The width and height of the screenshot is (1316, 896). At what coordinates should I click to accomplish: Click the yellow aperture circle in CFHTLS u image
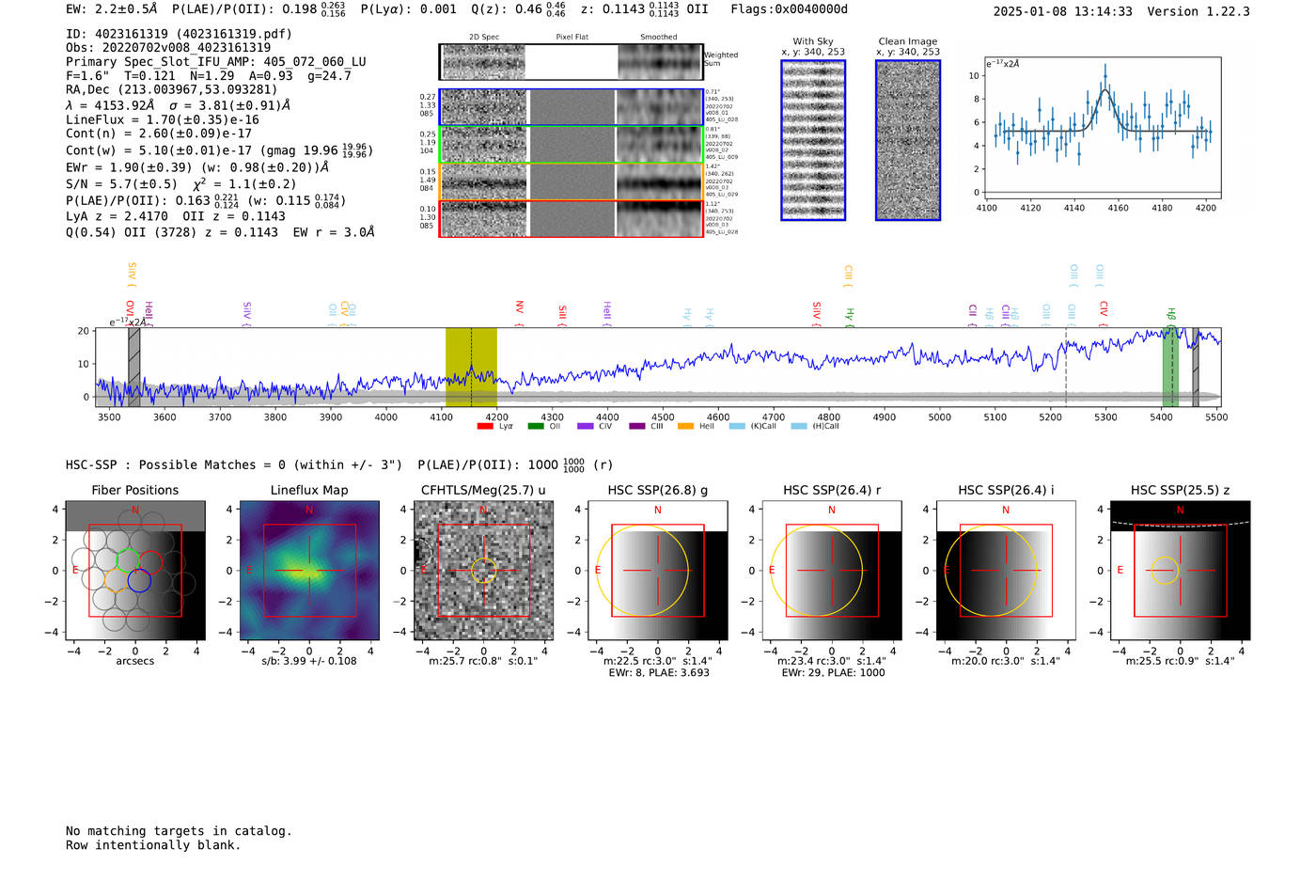[483, 570]
